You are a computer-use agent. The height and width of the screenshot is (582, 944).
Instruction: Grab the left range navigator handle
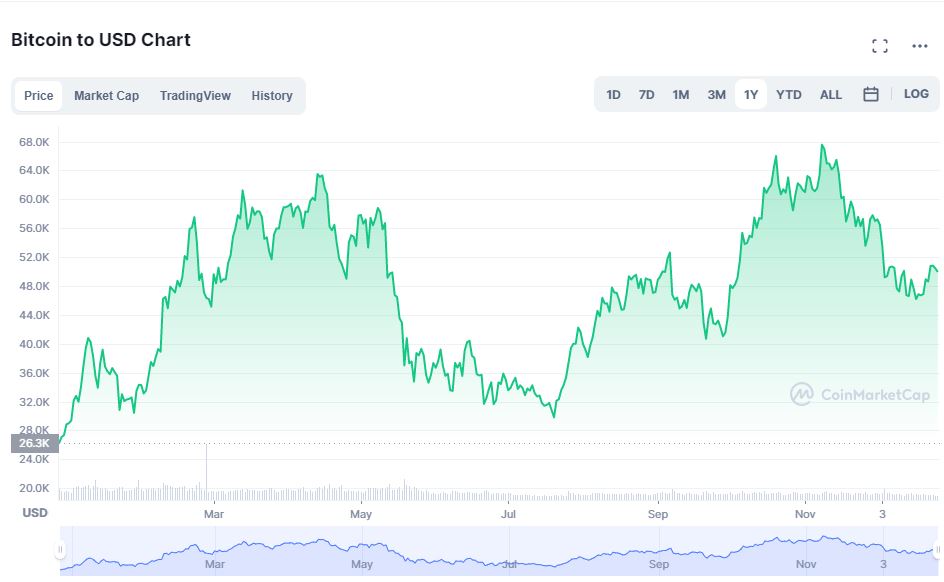60,549
